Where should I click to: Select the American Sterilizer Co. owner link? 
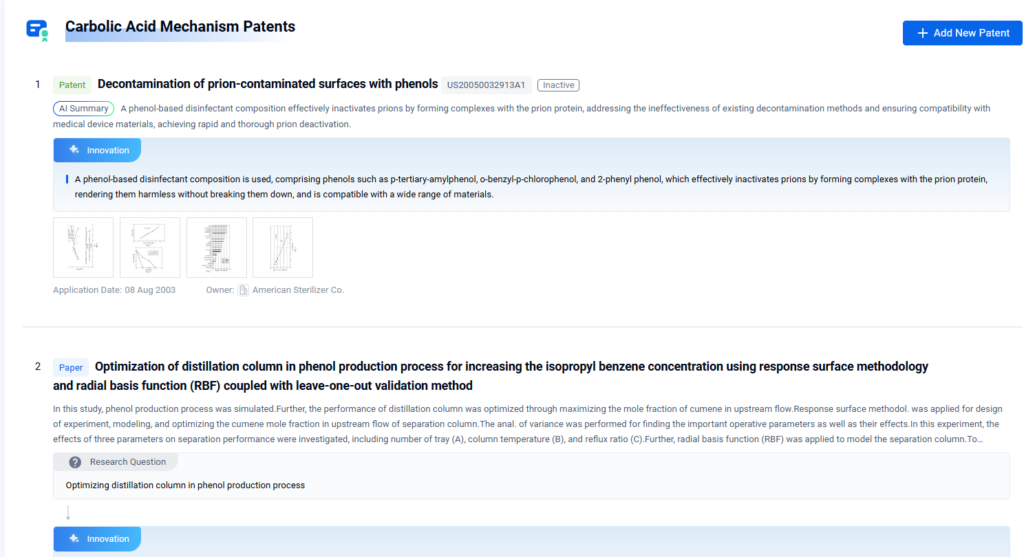298,290
